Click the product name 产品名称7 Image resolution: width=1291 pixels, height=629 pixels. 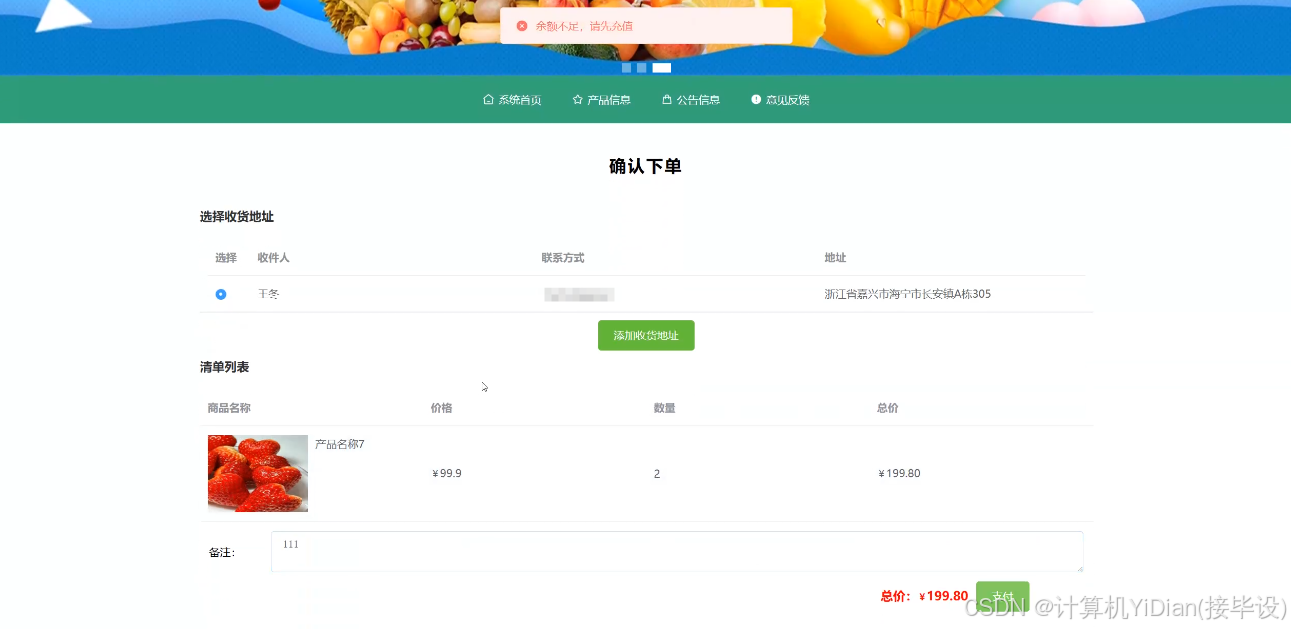[x=340, y=444]
